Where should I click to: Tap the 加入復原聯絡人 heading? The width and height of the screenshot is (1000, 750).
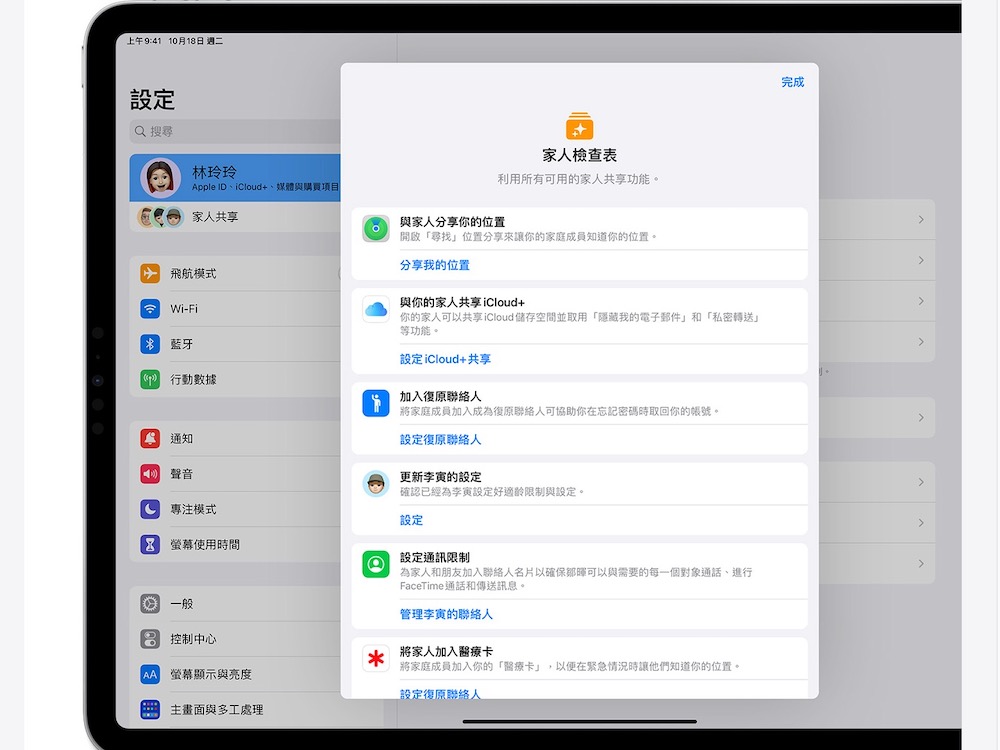440,396
